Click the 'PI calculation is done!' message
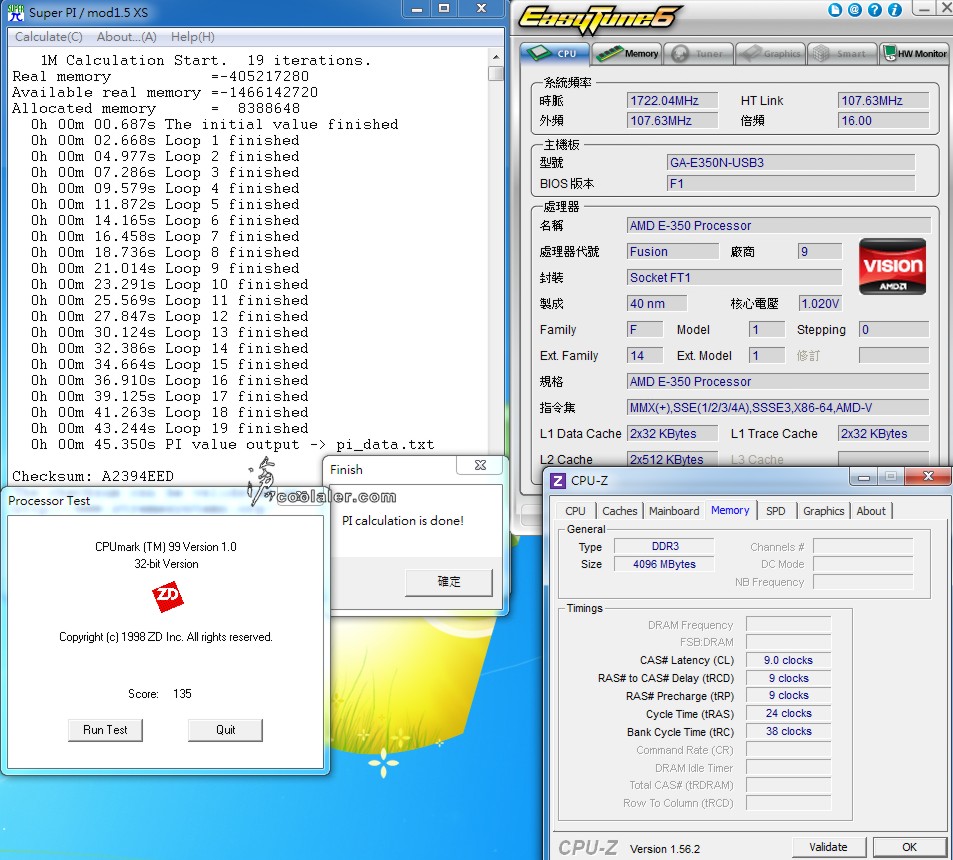Screen dimensions: 953x860 tap(403, 521)
